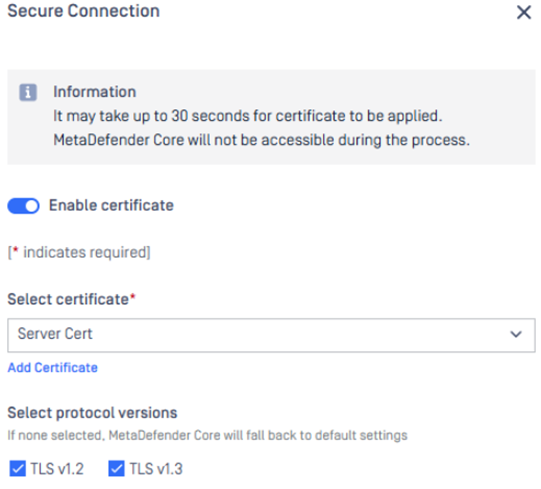Click the fall back to default hint
This screenshot has height=489, width=541.
pos(207,436)
